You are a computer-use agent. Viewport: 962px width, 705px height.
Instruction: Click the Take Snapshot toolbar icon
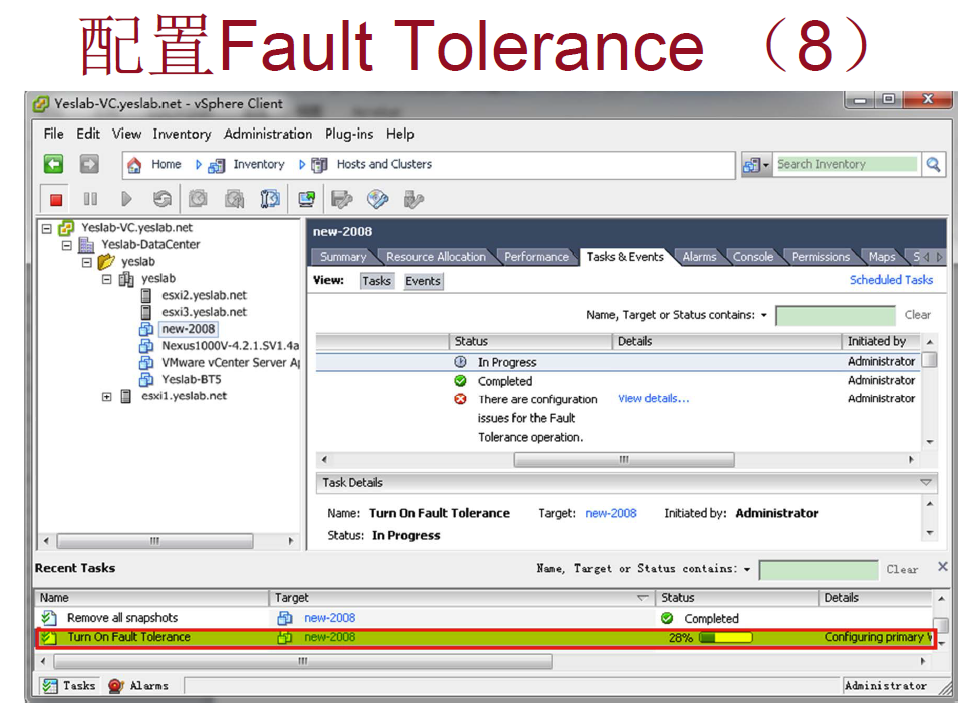click(x=198, y=199)
